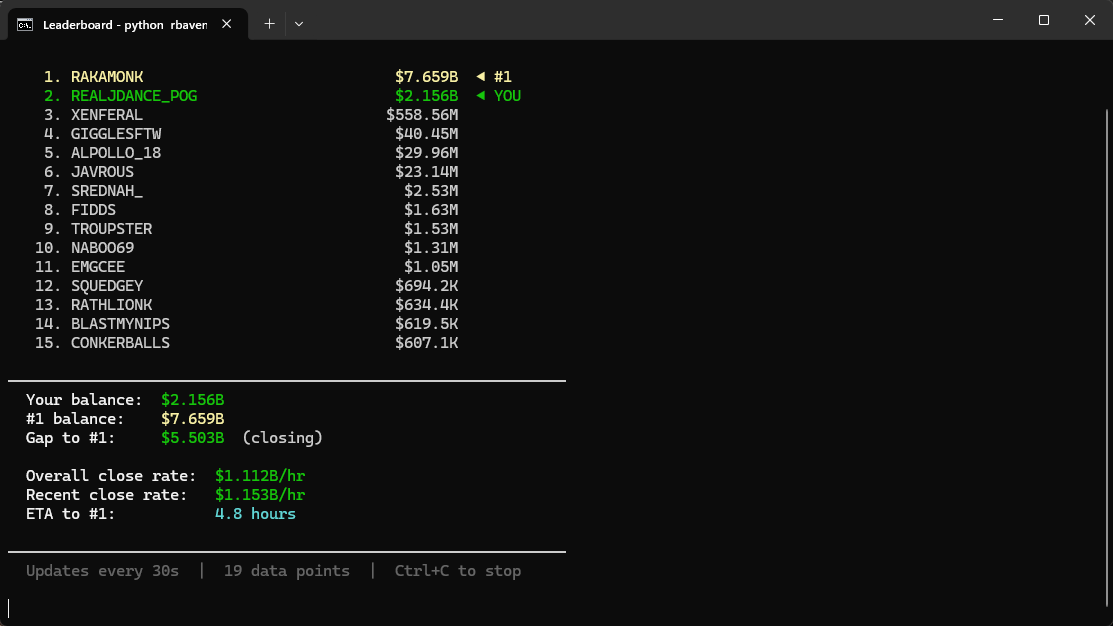Click the "Your balance:" label
1113x626 pixels.
[x=84, y=400]
